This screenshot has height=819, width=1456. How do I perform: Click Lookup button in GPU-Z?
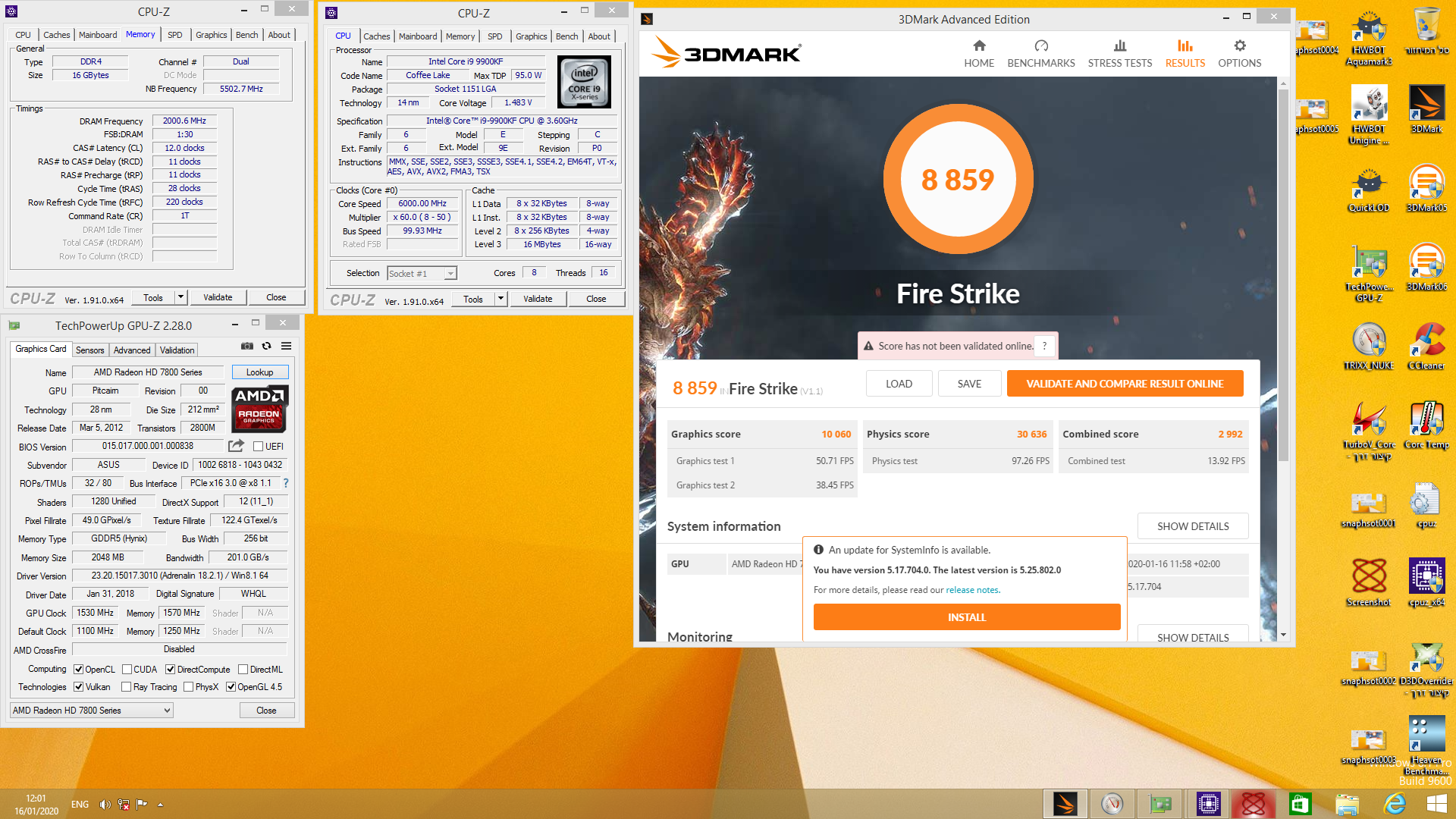259,372
